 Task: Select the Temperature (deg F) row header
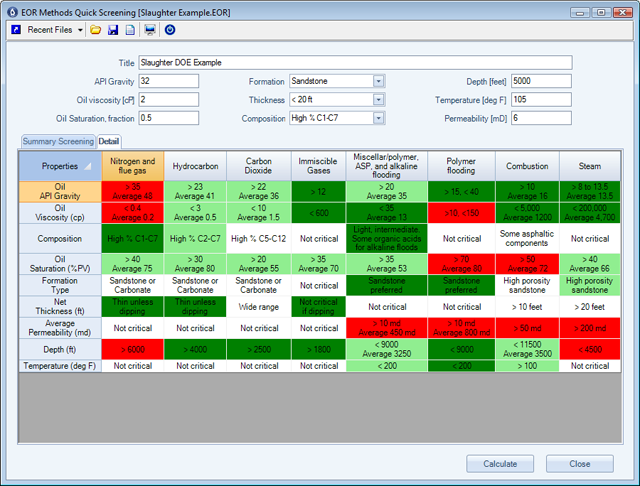(x=60, y=366)
